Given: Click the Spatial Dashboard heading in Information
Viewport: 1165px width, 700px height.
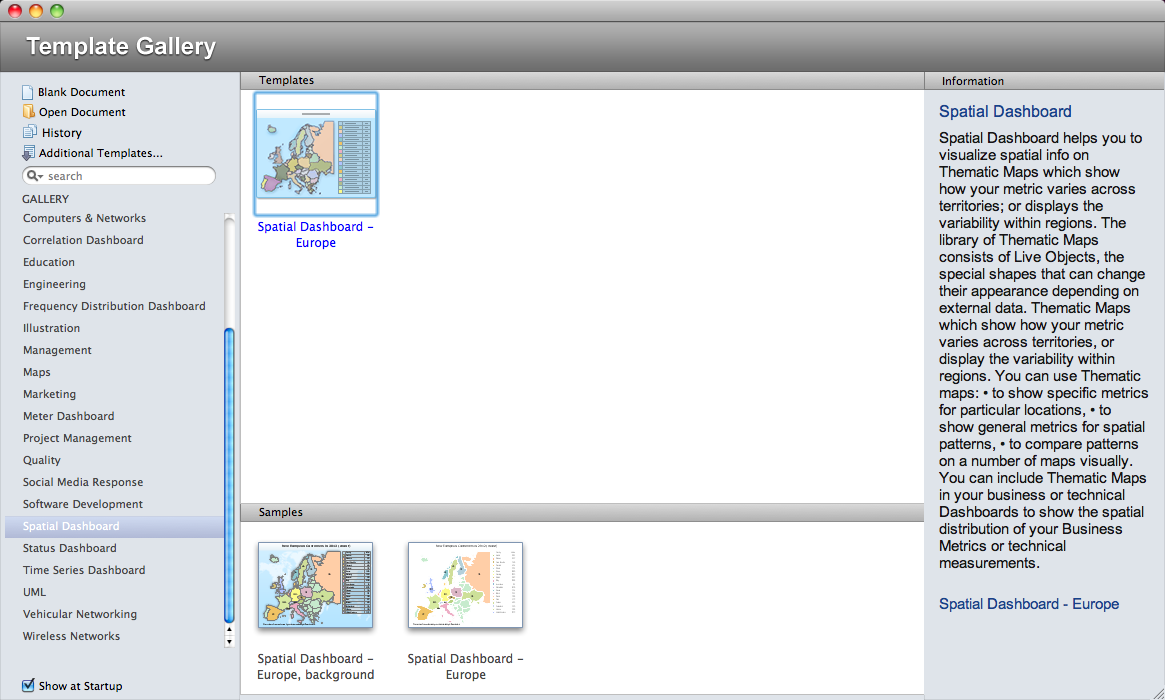Looking at the screenshot, I should (x=1005, y=111).
